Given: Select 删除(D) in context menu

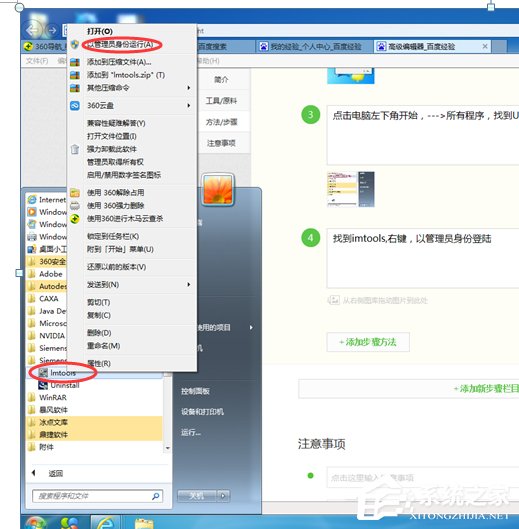Looking at the screenshot, I should pos(99,333).
